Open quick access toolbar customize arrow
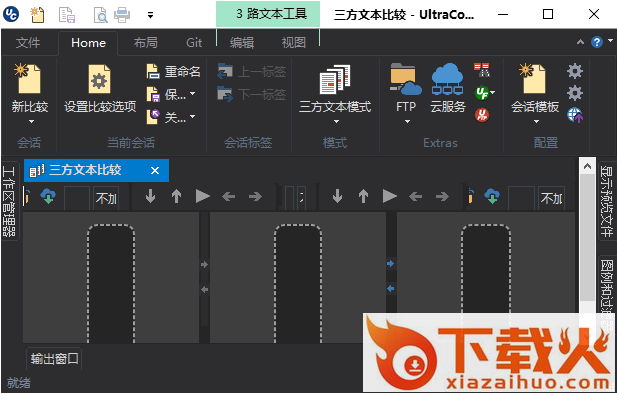This screenshot has width=617, height=394. click(150, 15)
